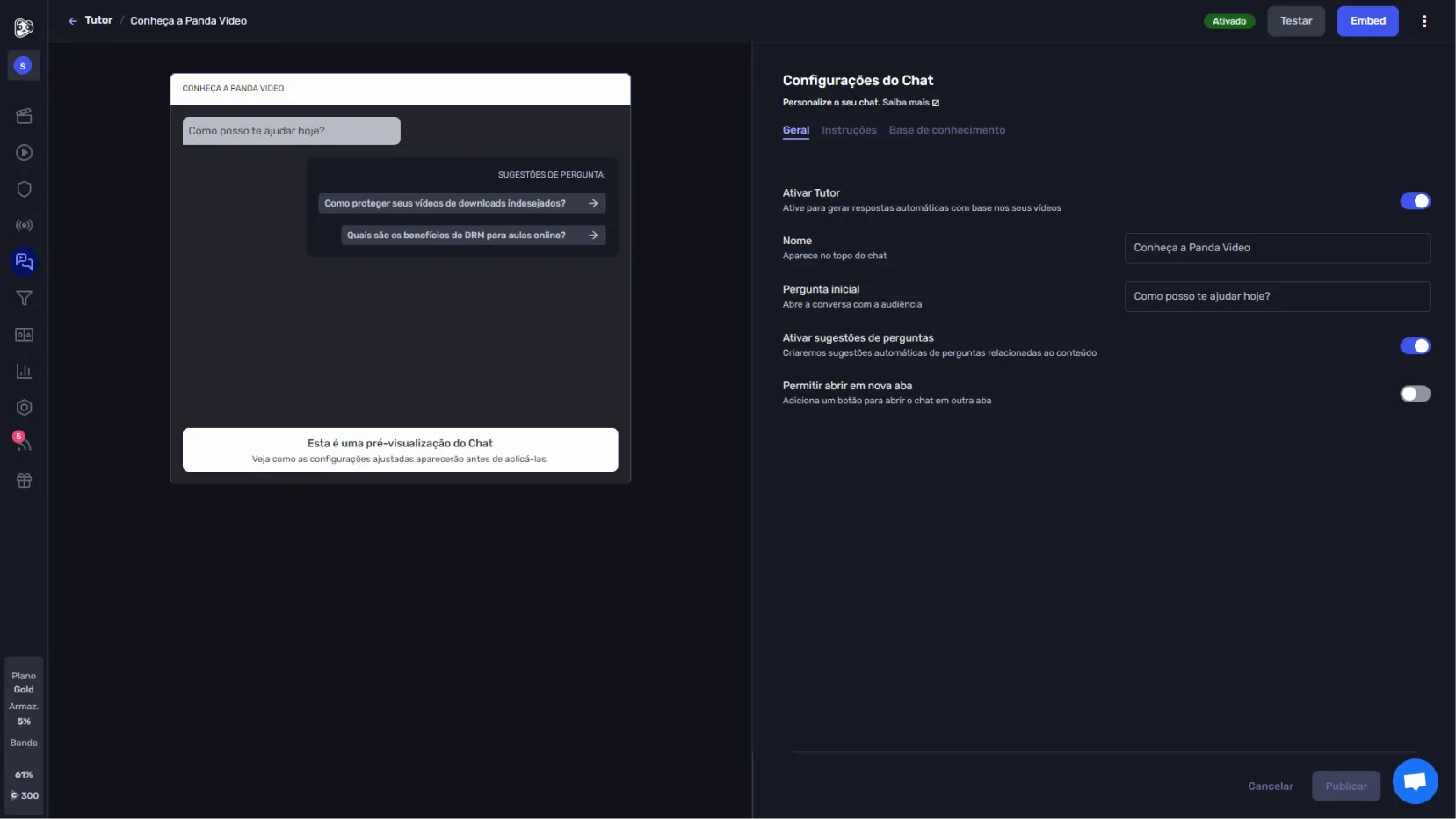Click the external link icon beside Saiba mais
This screenshot has width=1456, height=819.
click(x=936, y=103)
